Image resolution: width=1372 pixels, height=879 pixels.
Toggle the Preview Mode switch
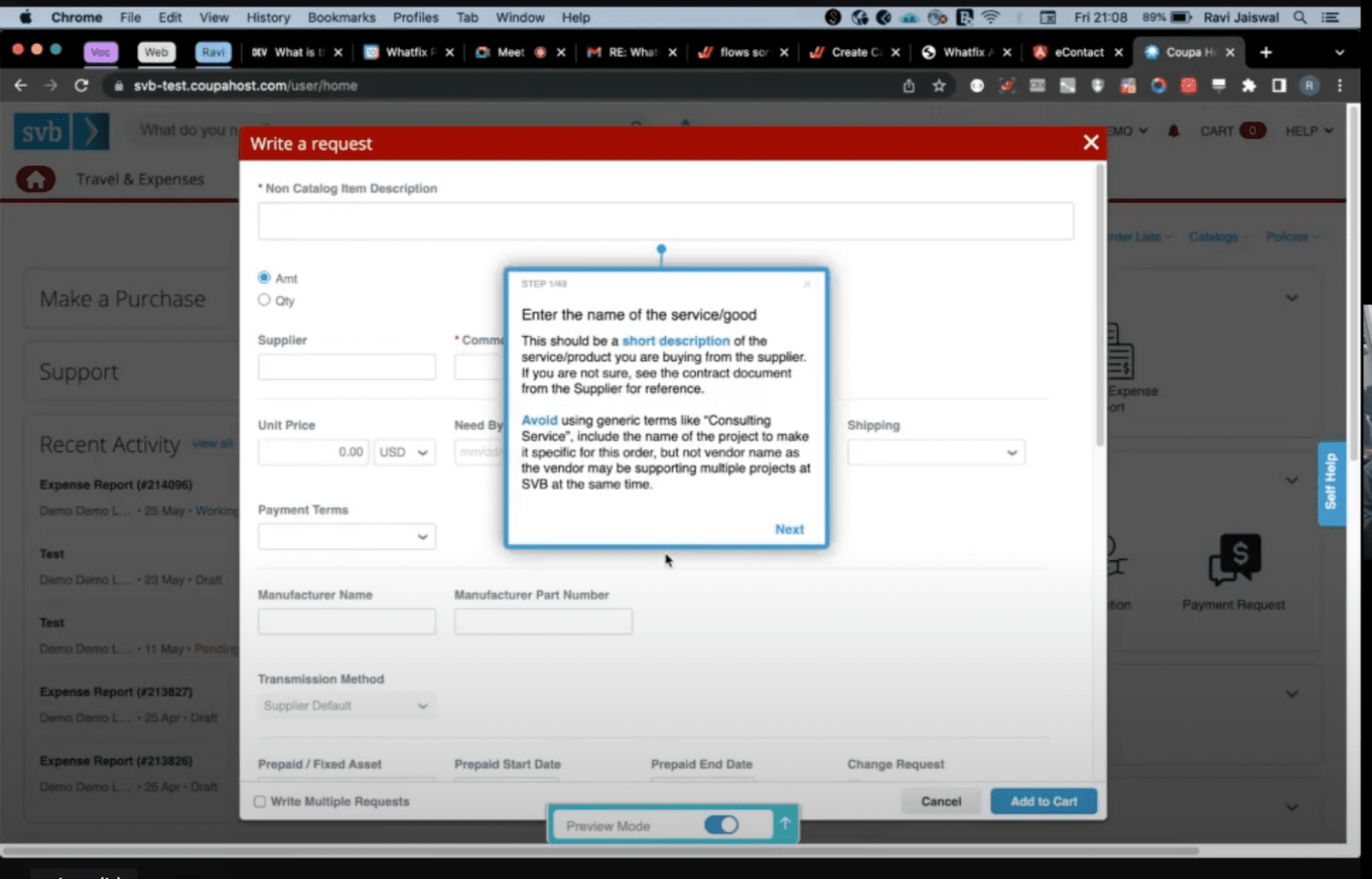[721, 825]
